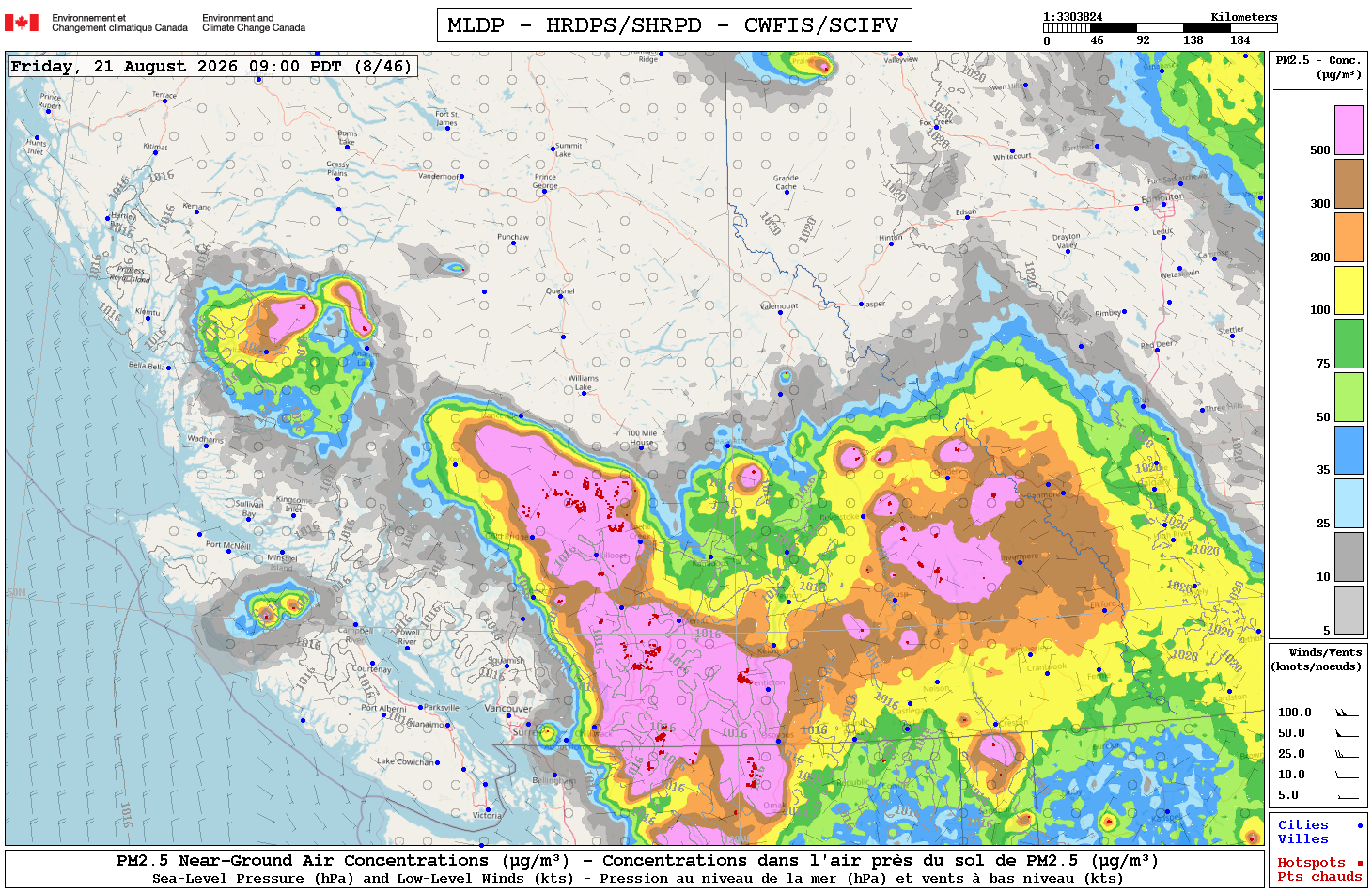Click the Burns Lake label
This screenshot has height=893, width=1372.
[x=347, y=137]
